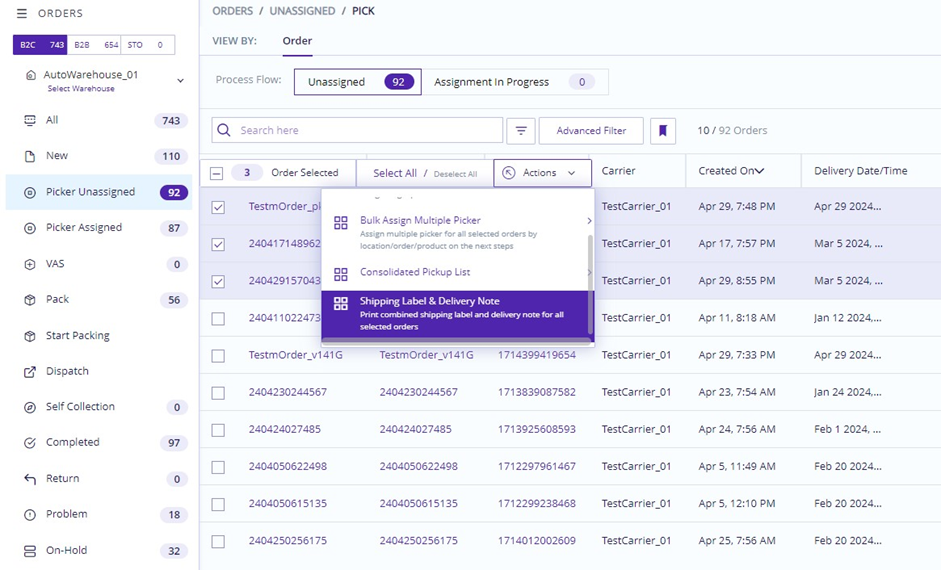The height and width of the screenshot is (570, 941).
Task: Check the 240424027485 row checkbox
Action: pos(218,430)
